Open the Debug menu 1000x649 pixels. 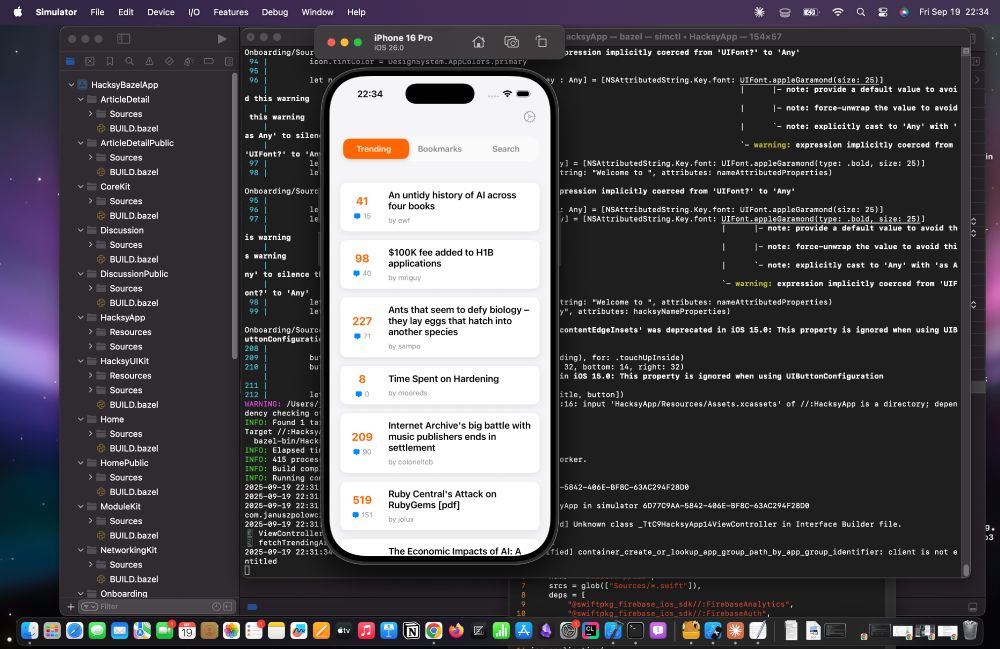[275, 12]
